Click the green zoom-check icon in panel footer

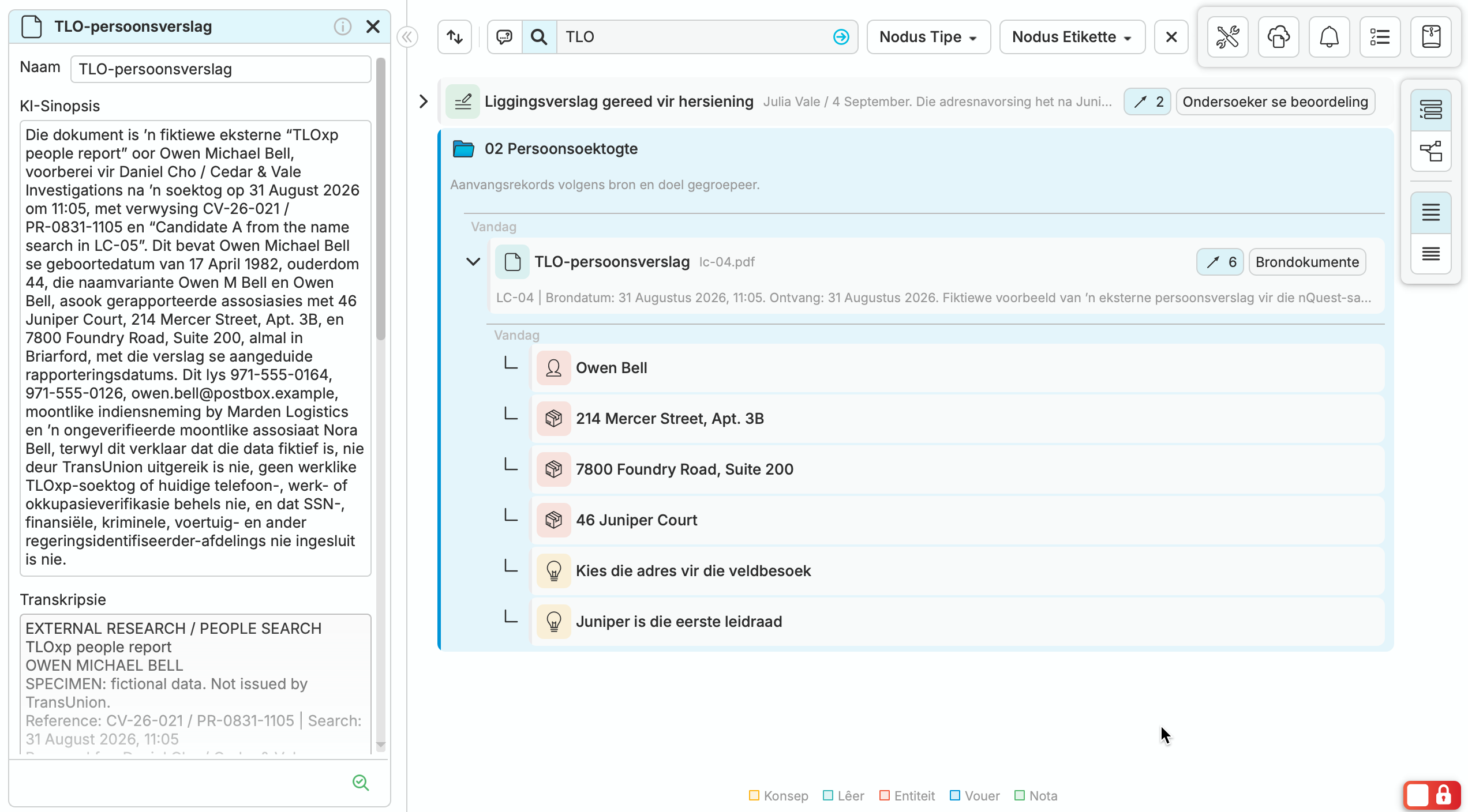(x=361, y=783)
